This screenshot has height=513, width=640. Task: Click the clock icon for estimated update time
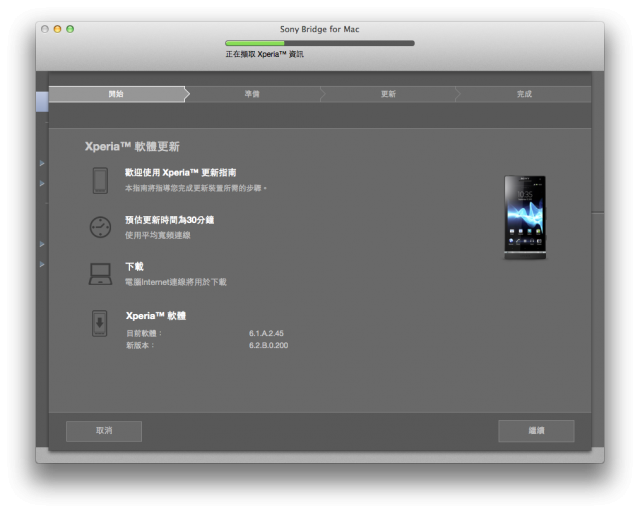pos(100,227)
